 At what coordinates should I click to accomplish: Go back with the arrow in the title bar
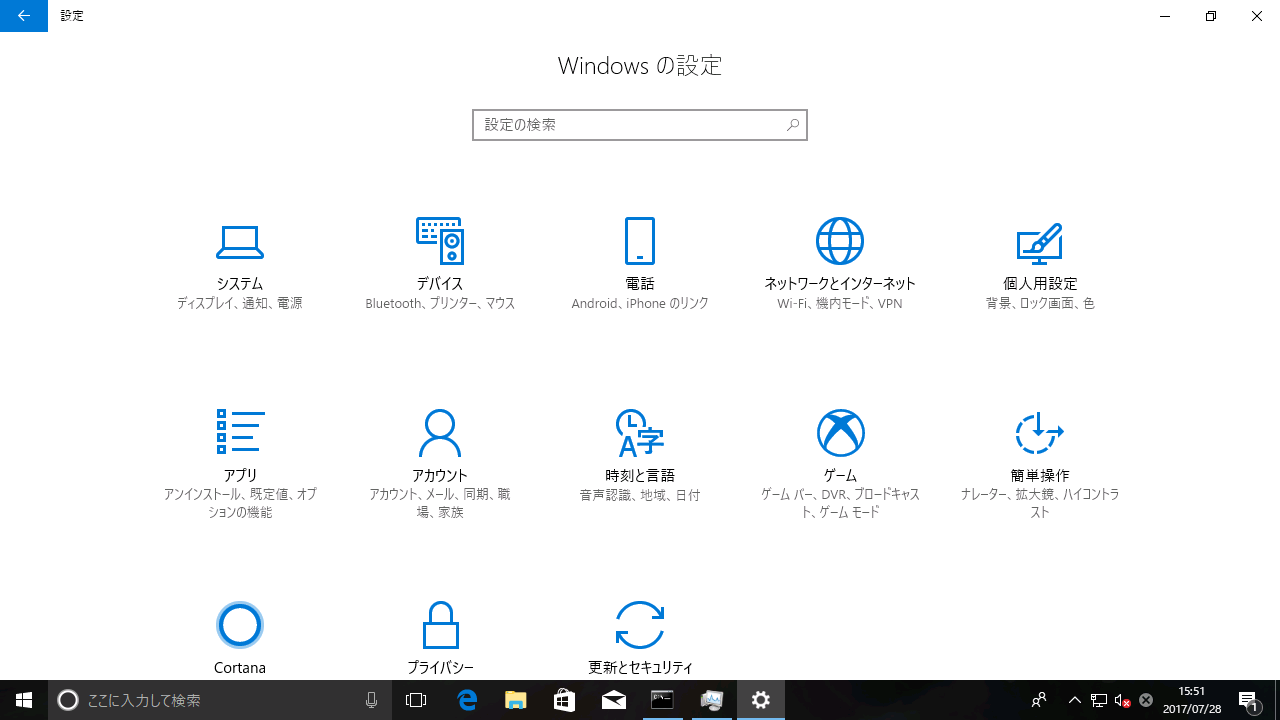[x=24, y=16]
